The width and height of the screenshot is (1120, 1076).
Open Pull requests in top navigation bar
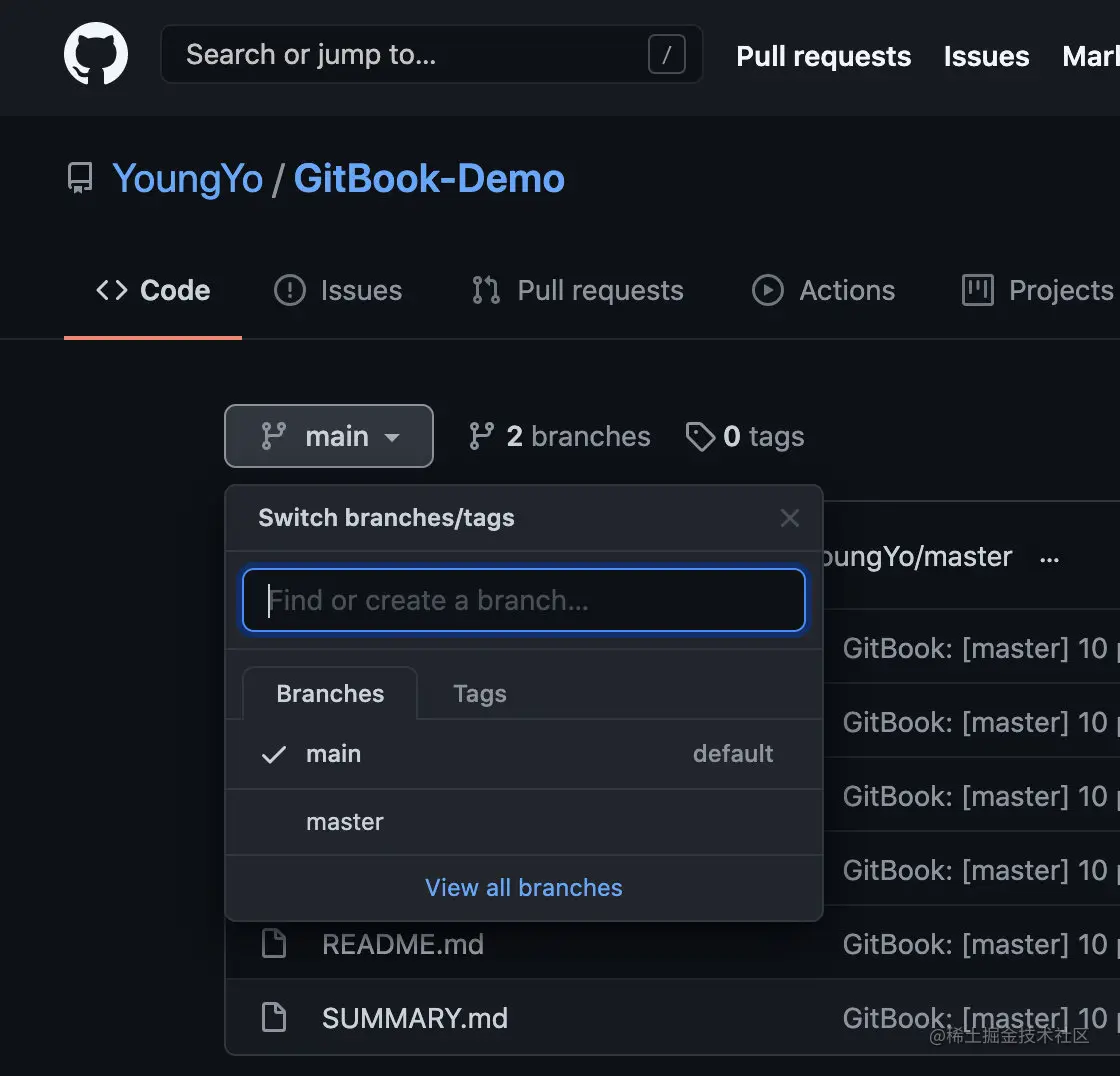click(824, 56)
